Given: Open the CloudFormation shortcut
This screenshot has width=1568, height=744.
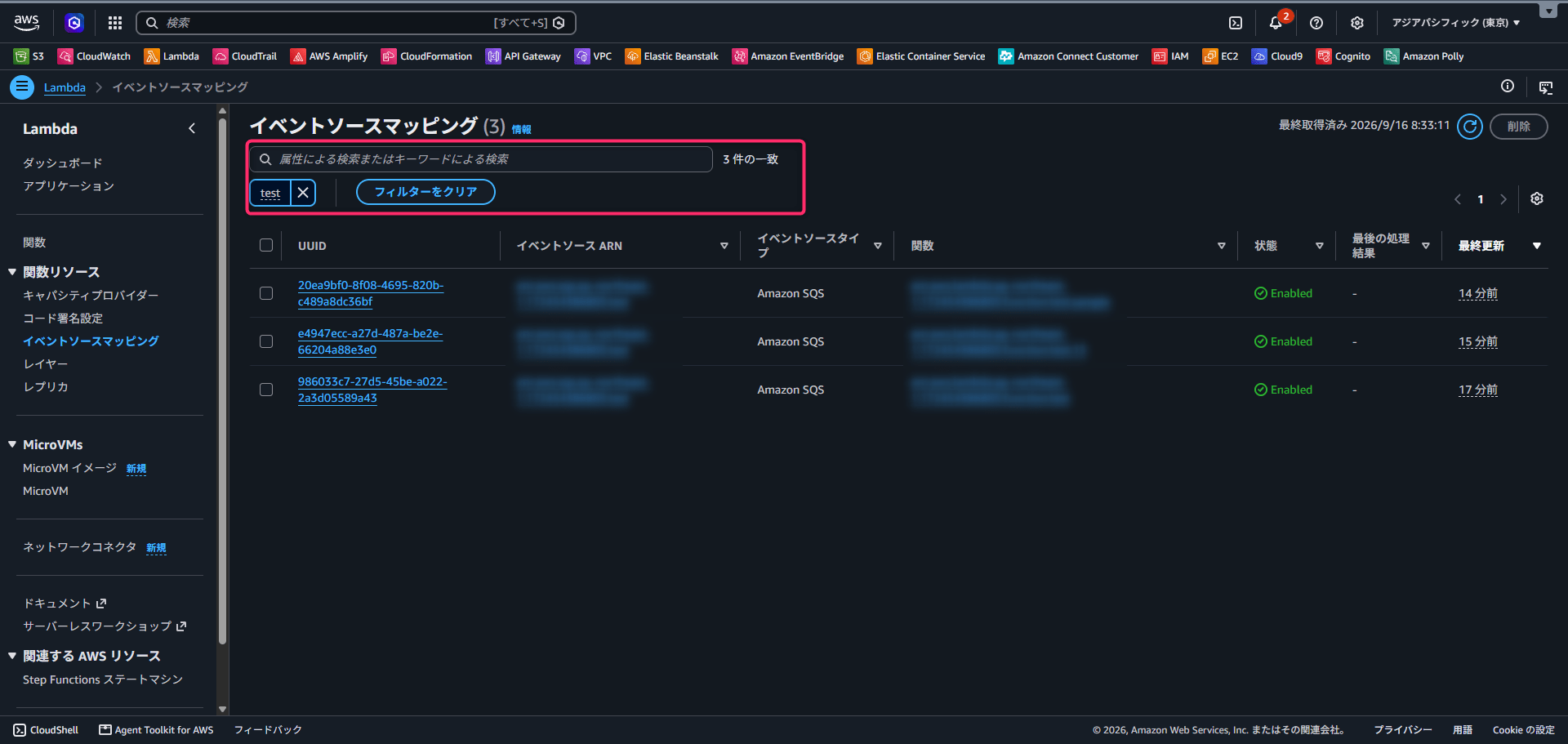Looking at the screenshot, I should (x=427, y=56).
